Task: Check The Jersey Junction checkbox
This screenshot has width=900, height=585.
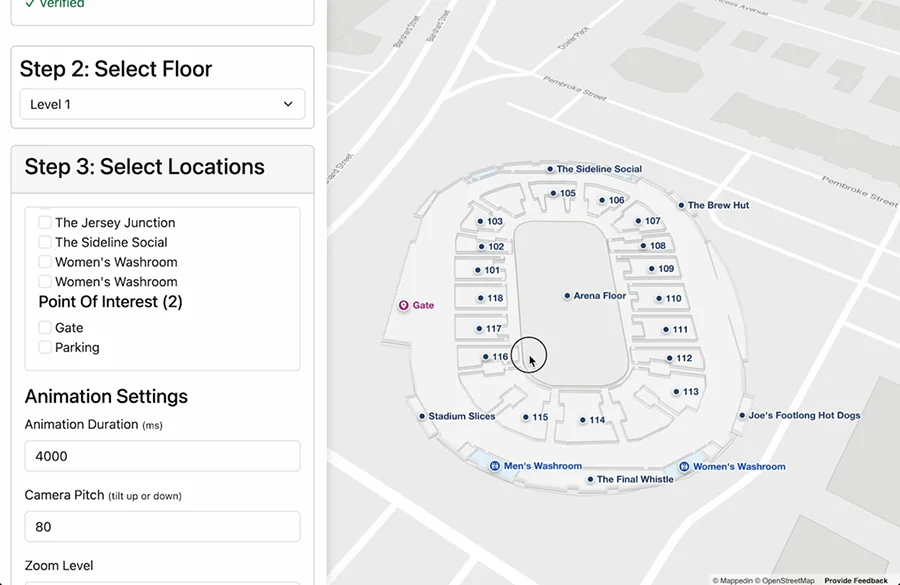Action: [x=45, y=222]
